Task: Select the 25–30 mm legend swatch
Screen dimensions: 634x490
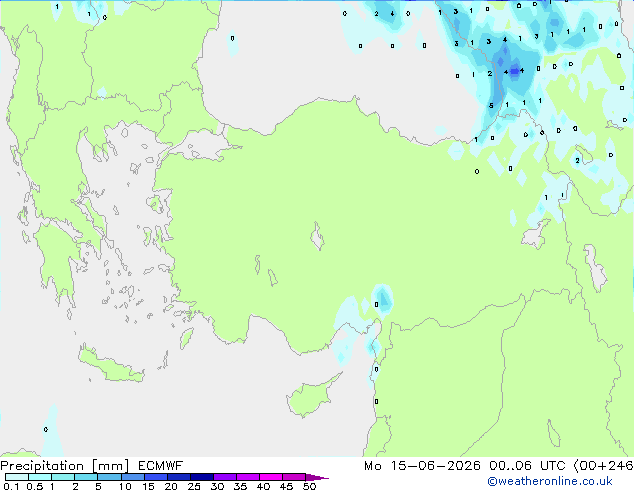Action: [x=201, y=477]
